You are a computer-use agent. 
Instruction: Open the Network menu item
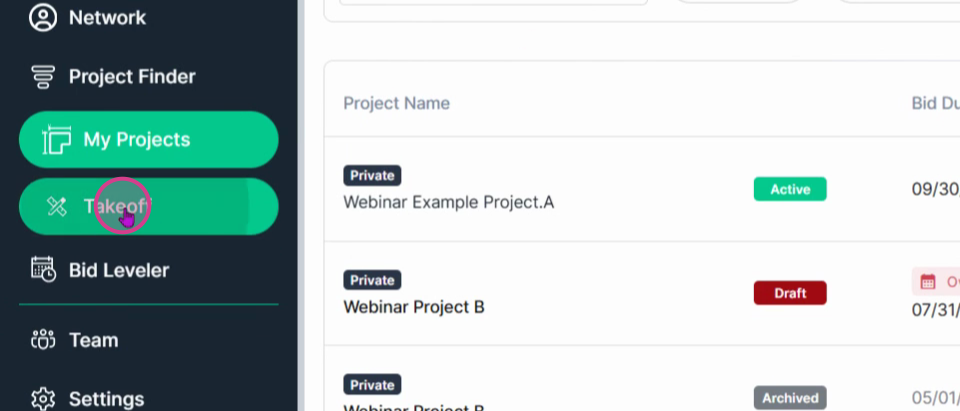point(107,18)
